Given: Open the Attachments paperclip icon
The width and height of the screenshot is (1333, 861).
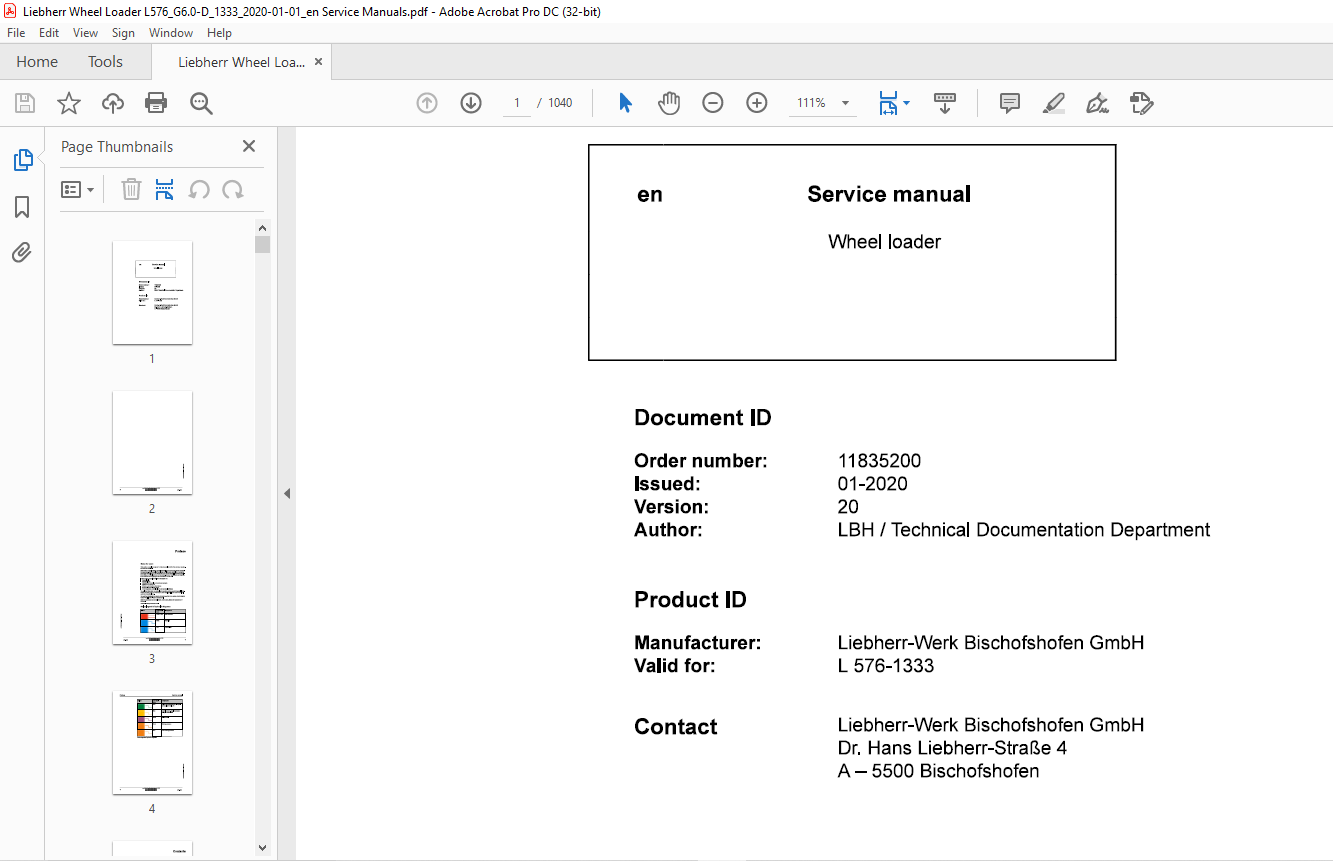Looking at the screenshot, I should [22, 252].
